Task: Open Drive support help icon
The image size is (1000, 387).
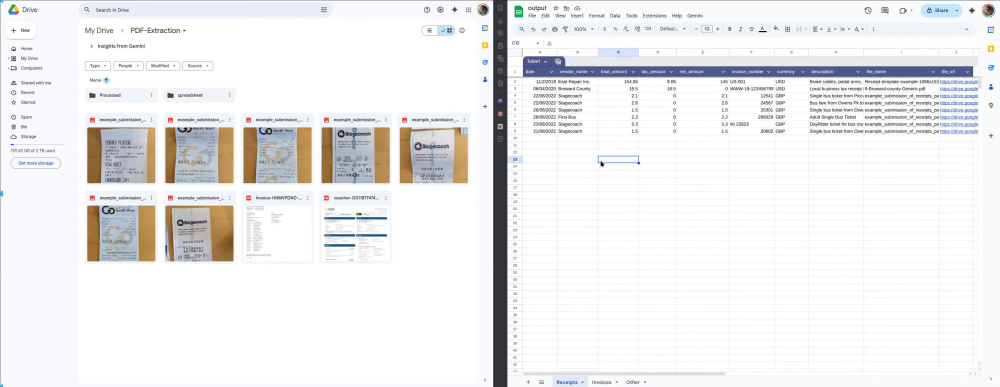Action: [427, 10]
